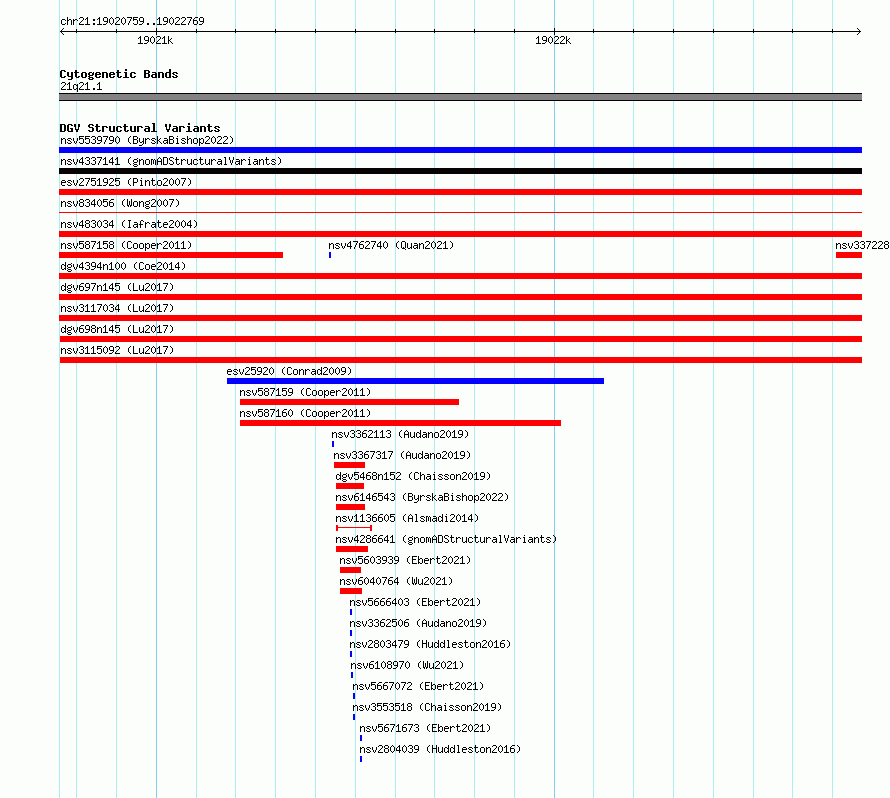890x798 pixels.
Task: Open nsv2803479 (Huddleston2016) variant
Action: click(430, 644)
